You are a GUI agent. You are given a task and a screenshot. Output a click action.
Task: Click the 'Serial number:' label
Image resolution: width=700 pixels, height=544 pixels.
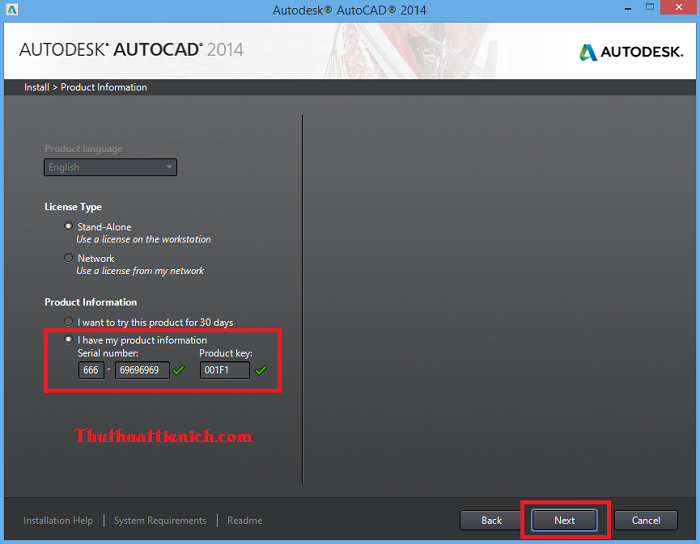click(108, 353)
